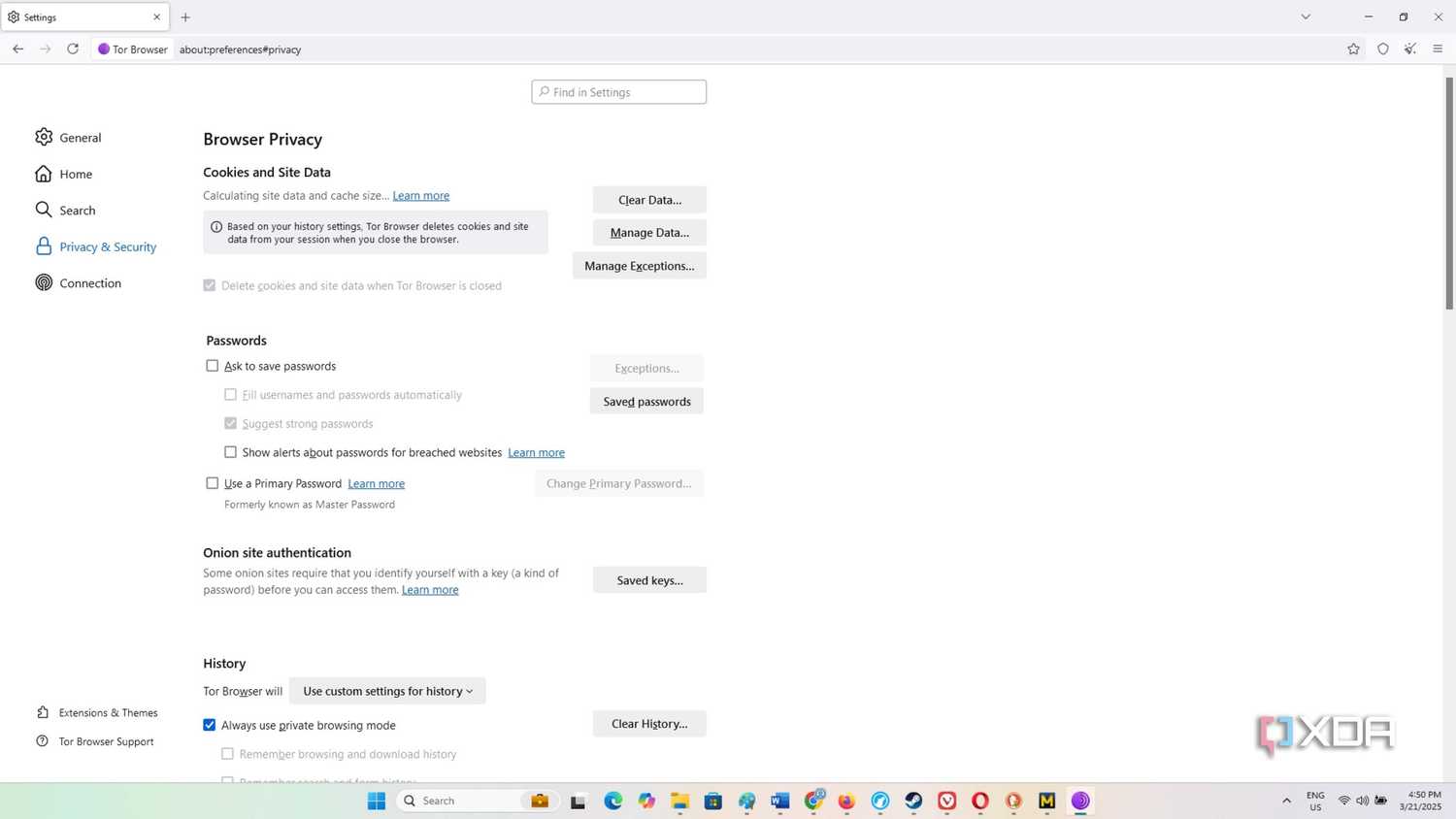Uncheck Always use private browsing mode

point(209,725)
